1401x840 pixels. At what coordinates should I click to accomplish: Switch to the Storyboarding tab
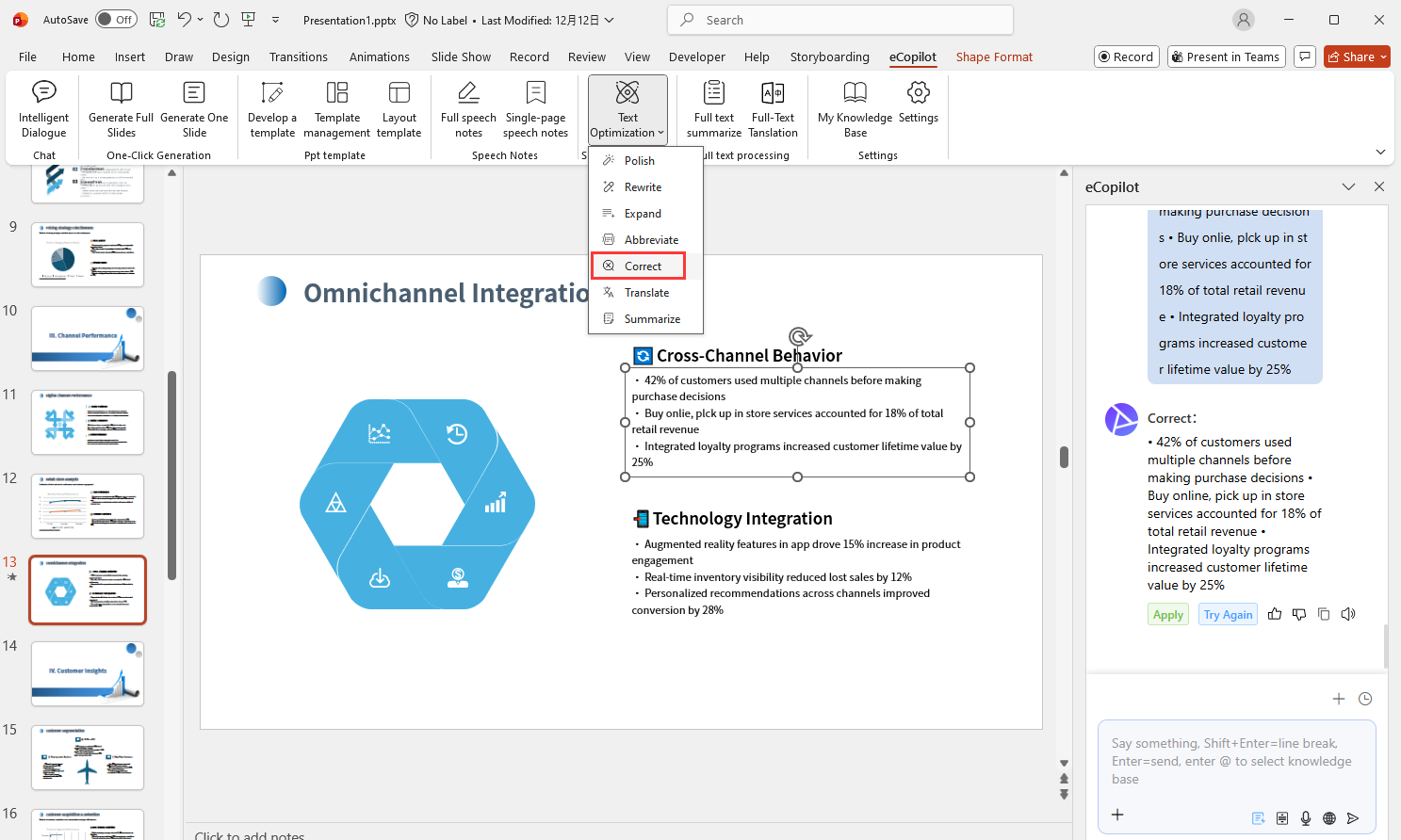click(829, 57)
